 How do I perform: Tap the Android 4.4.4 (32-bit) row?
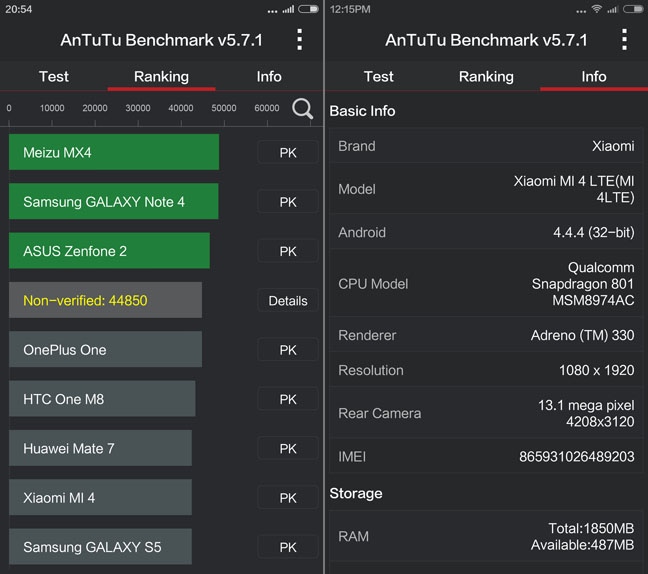[x=486, y=232]
